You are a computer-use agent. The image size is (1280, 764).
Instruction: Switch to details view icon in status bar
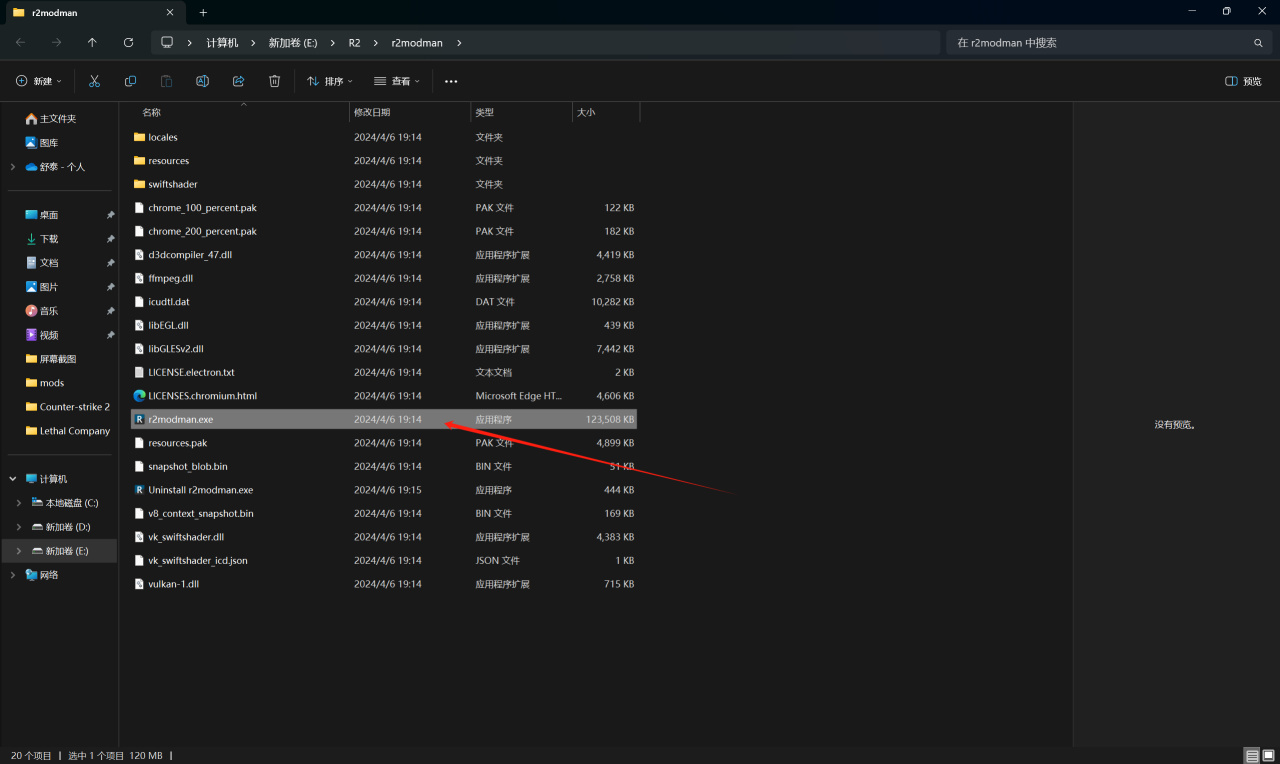[1252, 755]
